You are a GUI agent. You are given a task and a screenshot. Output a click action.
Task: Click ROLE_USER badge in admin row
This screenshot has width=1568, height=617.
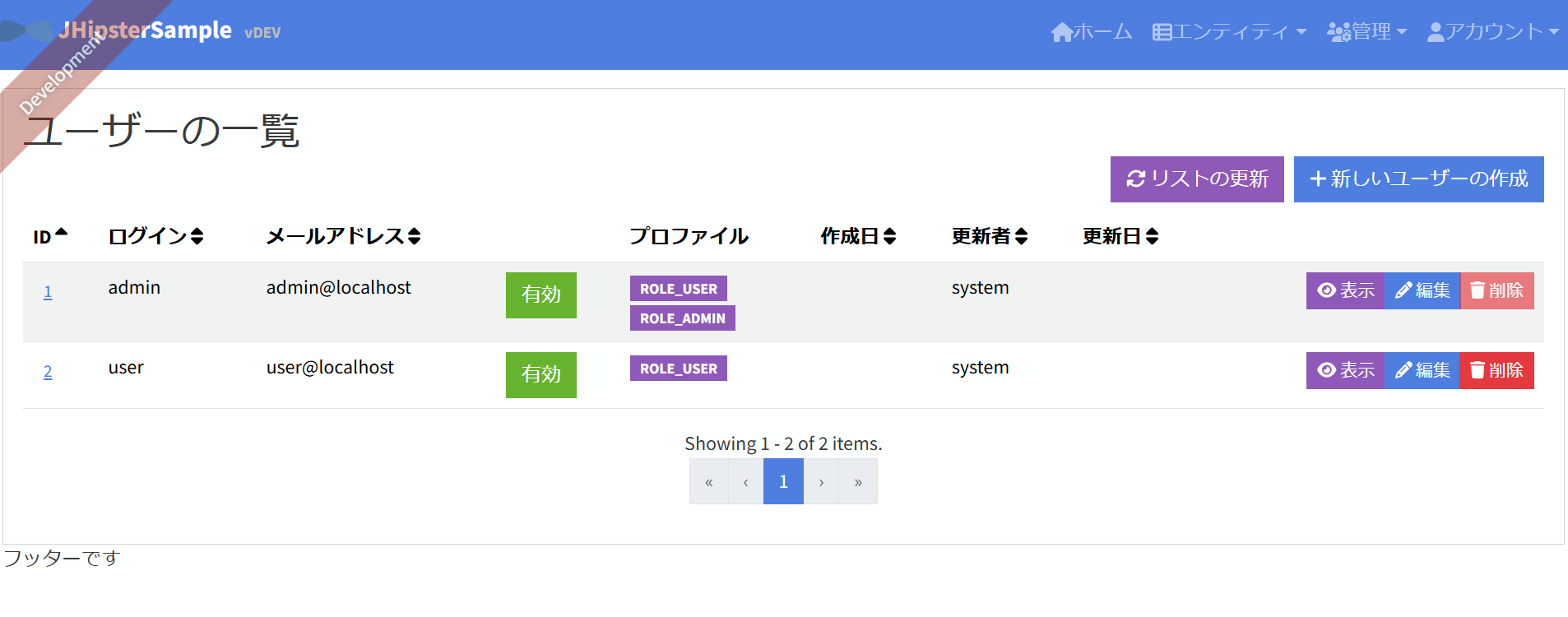click(x=679, y=289)
